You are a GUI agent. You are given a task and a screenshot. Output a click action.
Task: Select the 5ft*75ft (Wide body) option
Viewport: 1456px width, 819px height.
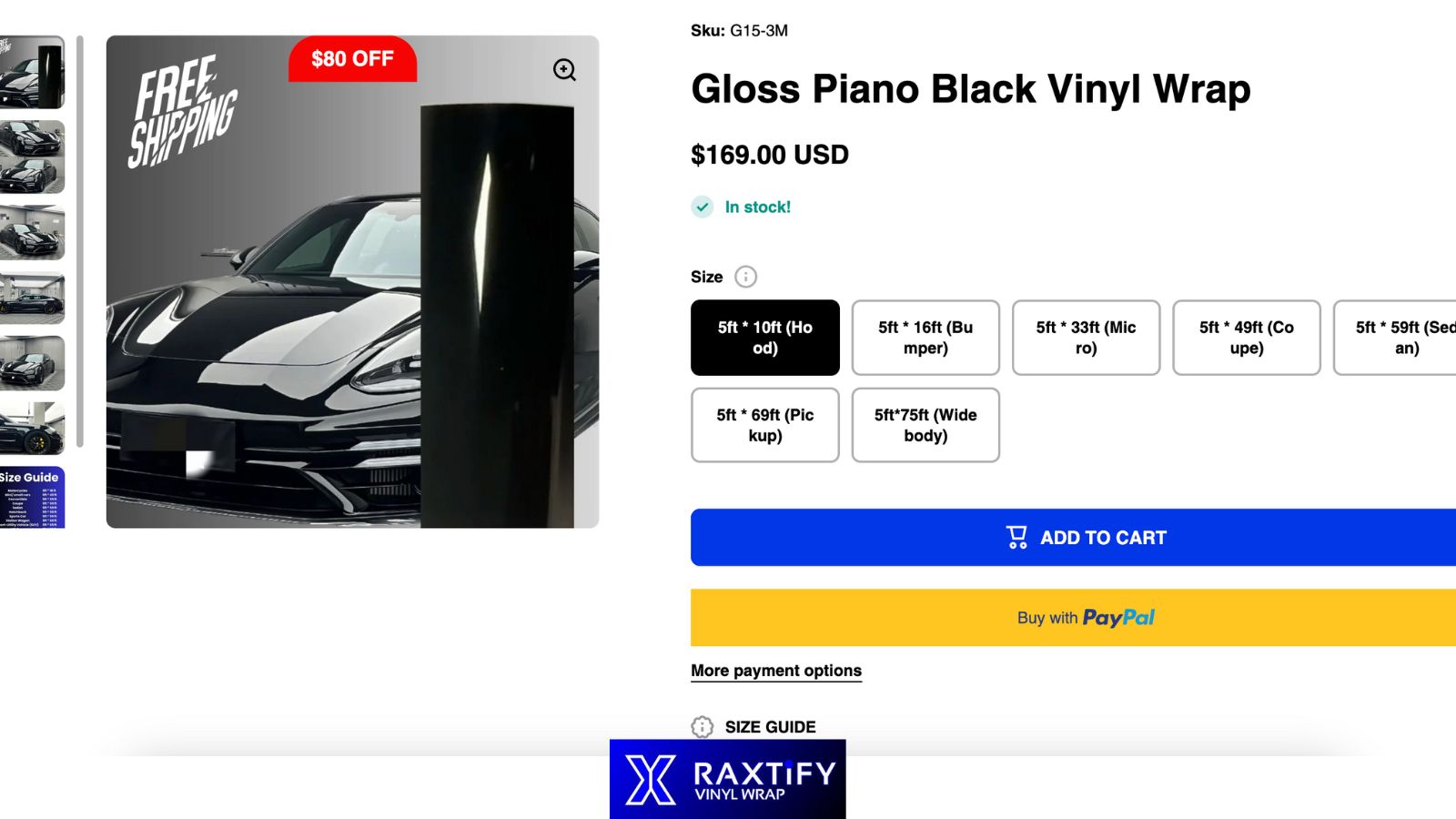point(925,425)
